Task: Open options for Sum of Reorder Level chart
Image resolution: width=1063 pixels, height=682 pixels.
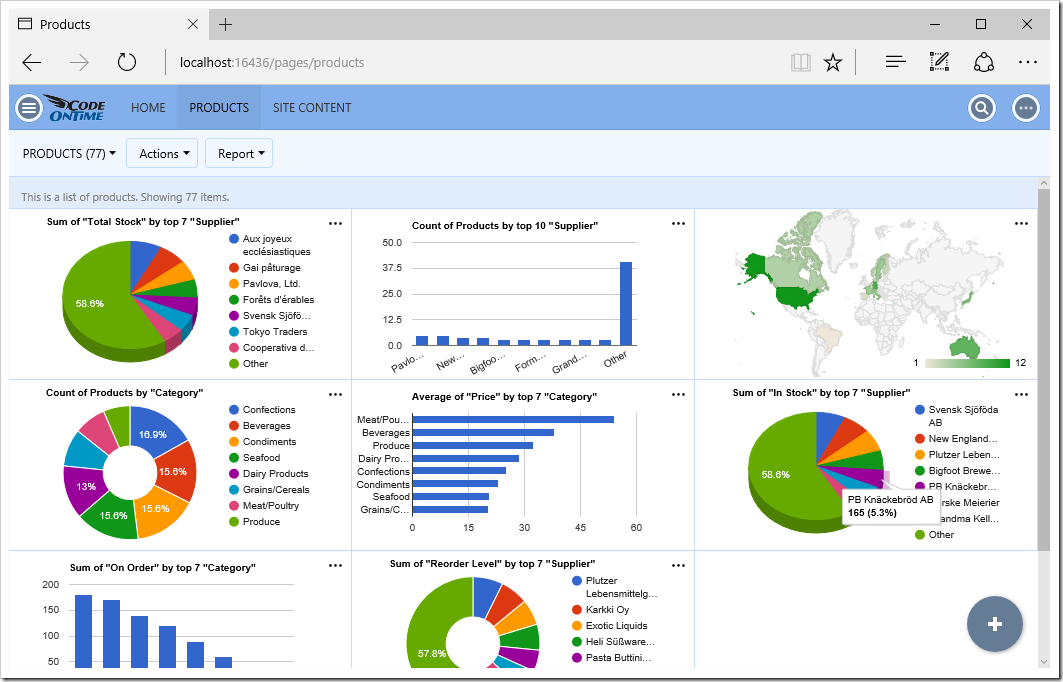Action: [x=678, y=565]
